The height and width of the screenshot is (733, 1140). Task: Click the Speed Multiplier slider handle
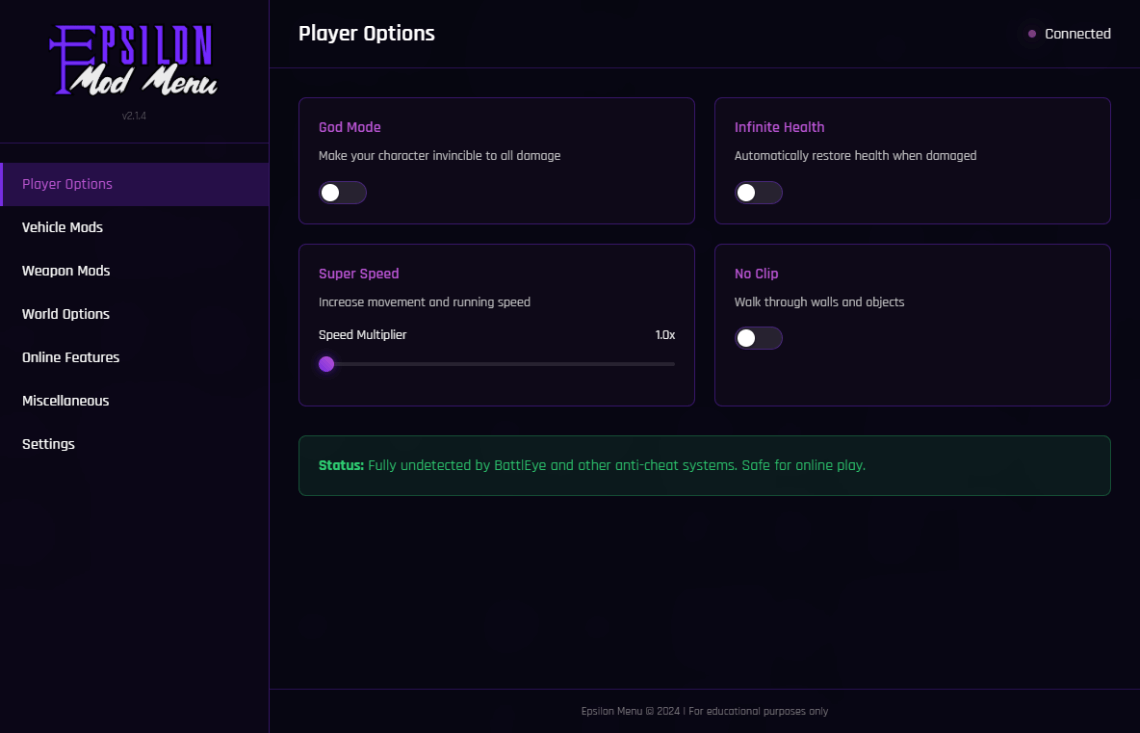(326, 364)
